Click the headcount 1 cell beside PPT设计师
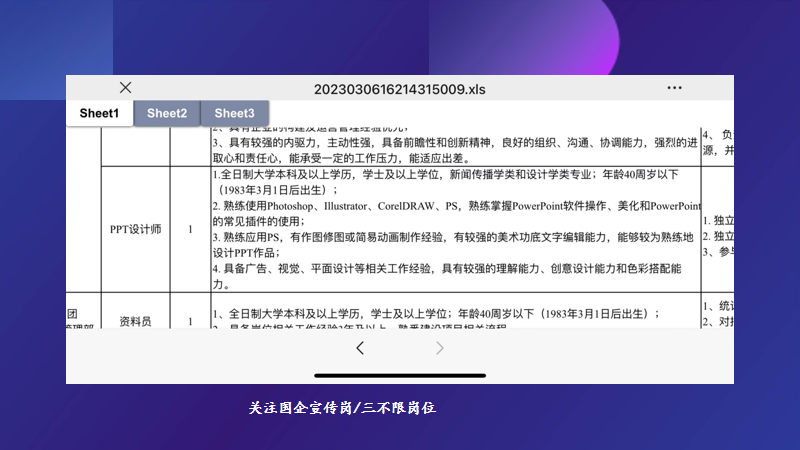The image size is (800, 450). coord(190,229)
